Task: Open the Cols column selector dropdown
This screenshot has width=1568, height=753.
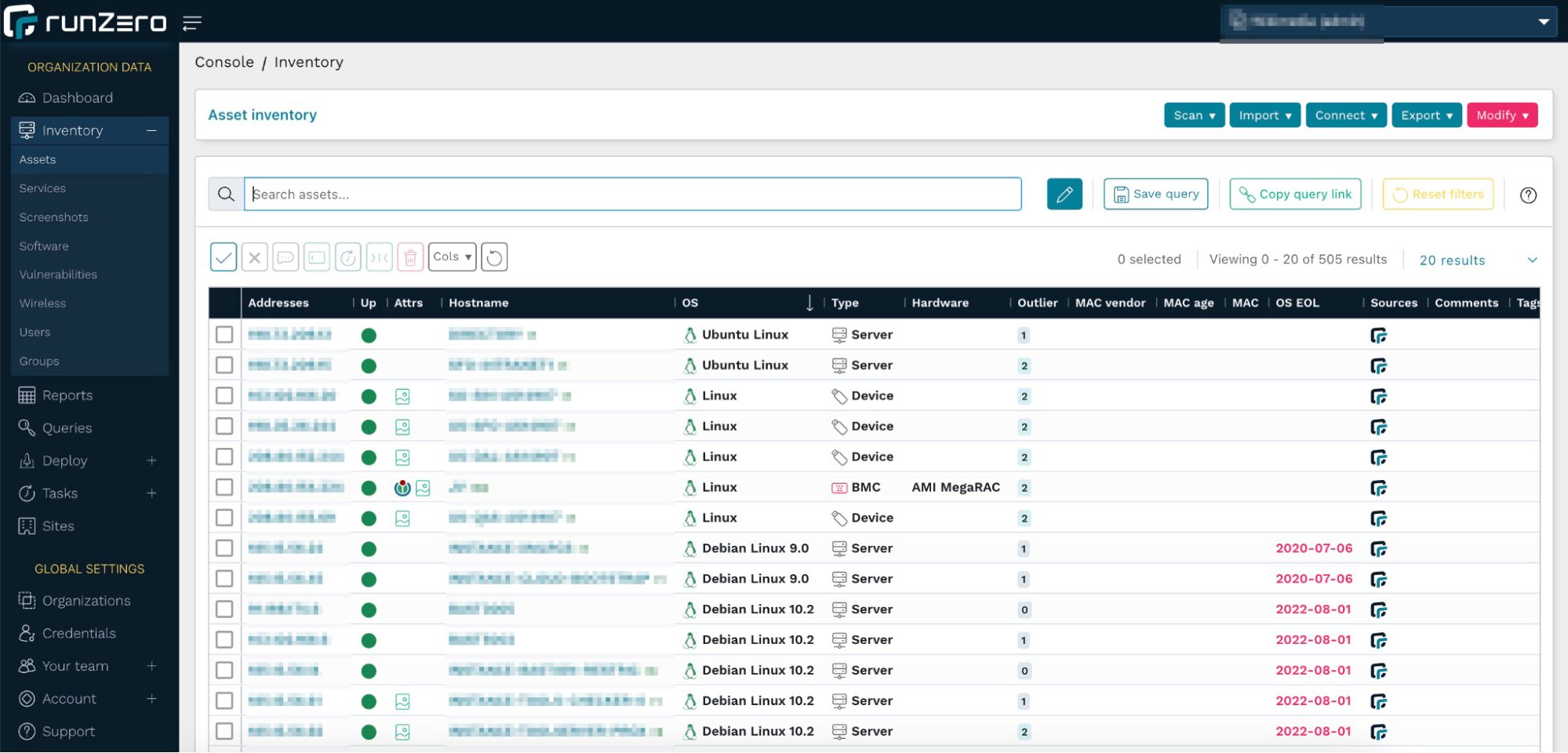Action: tap(452, 257)
